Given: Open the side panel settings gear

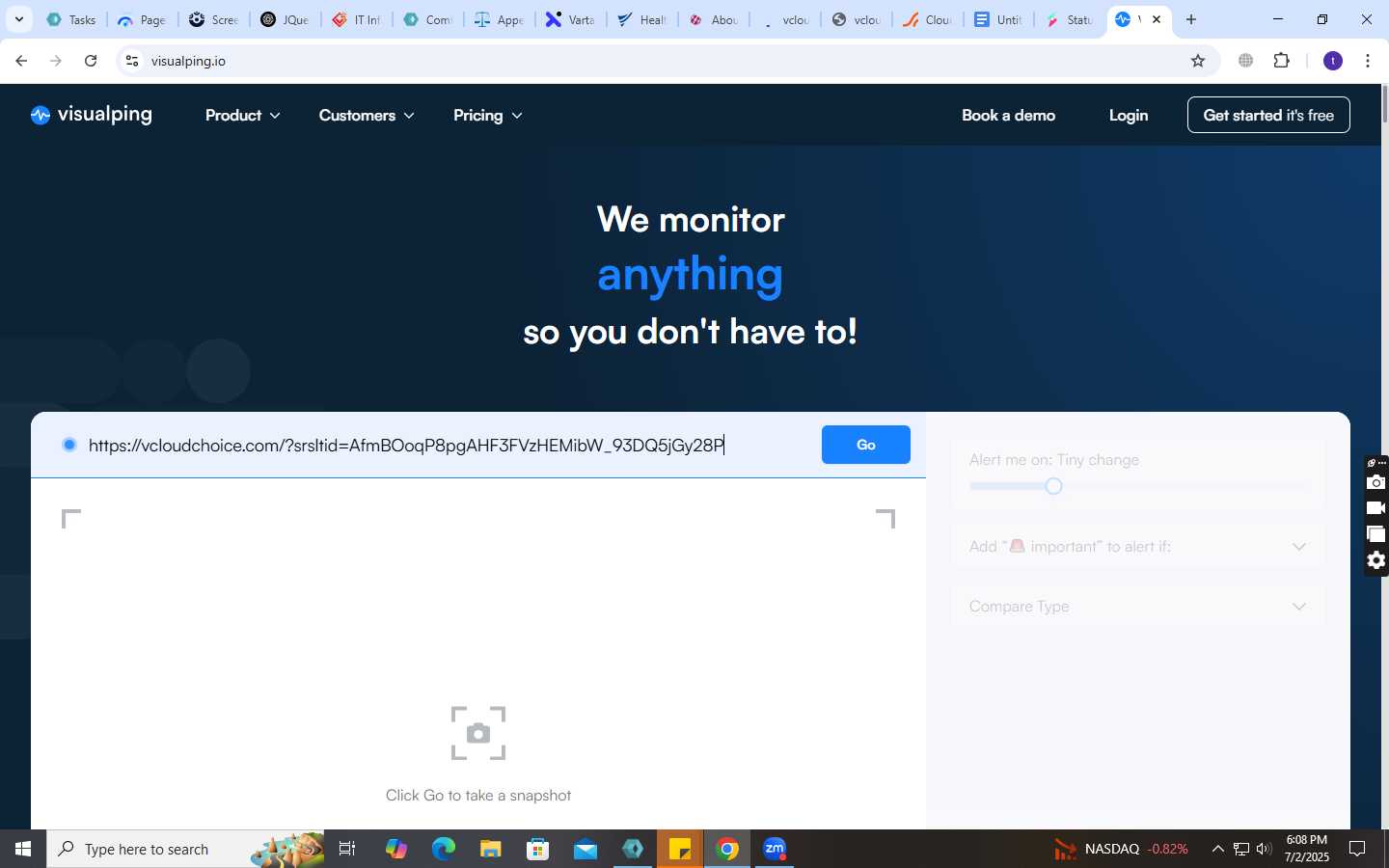Looking at the screenshot, I should (1376, 560).
